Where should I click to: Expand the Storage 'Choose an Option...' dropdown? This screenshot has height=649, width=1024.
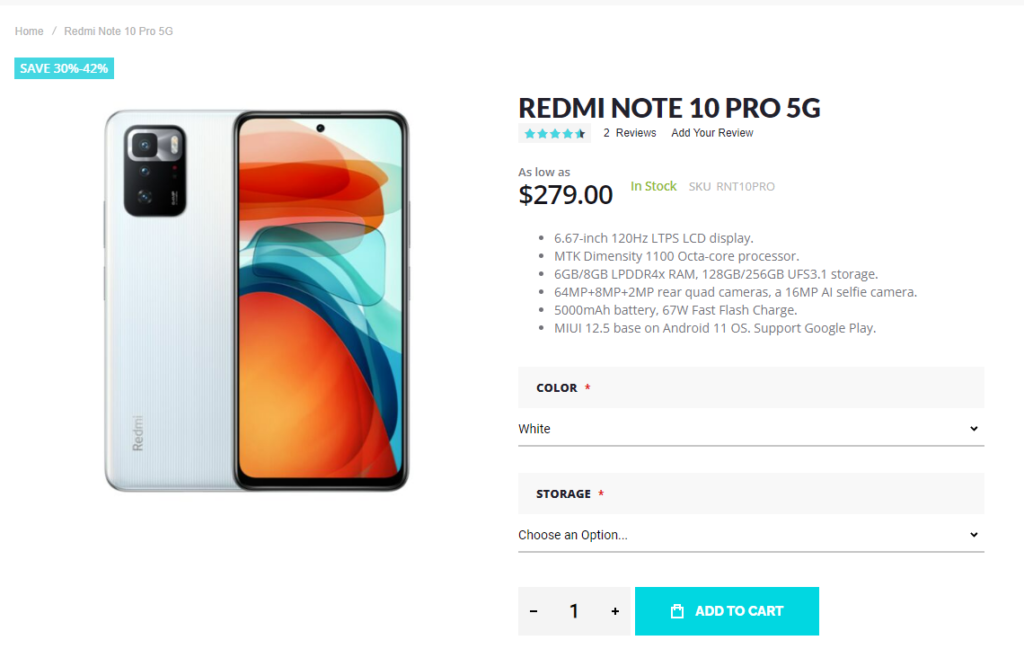point(750,535)
